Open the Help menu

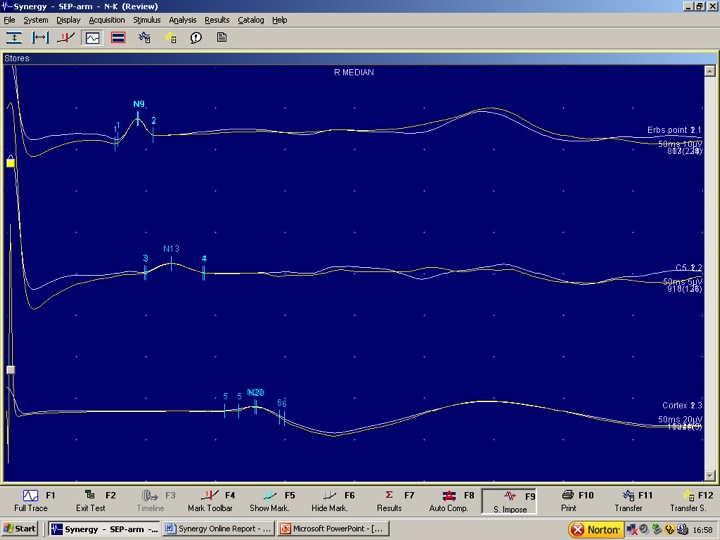pyautogui.click(x=279, y=20)
